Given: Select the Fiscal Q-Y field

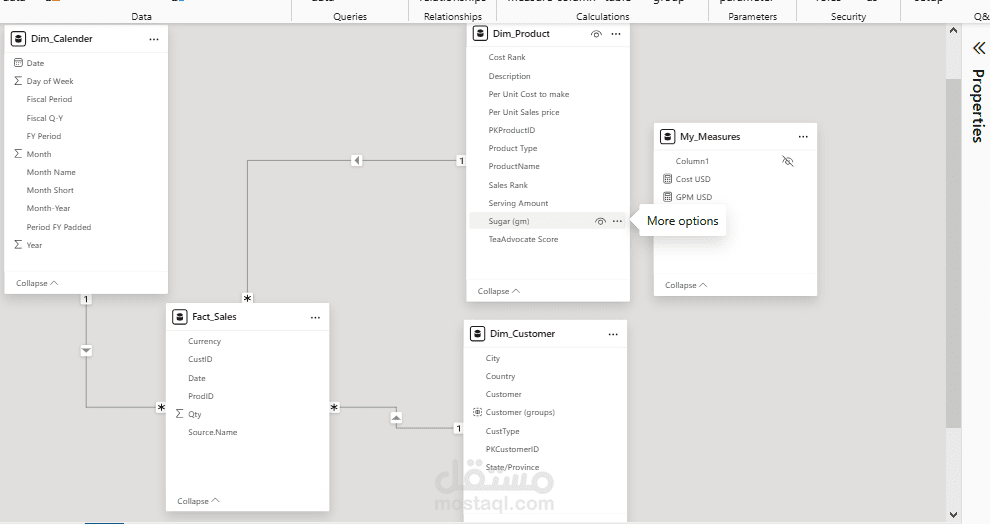Looking at the screenshot, I should 45,118.
